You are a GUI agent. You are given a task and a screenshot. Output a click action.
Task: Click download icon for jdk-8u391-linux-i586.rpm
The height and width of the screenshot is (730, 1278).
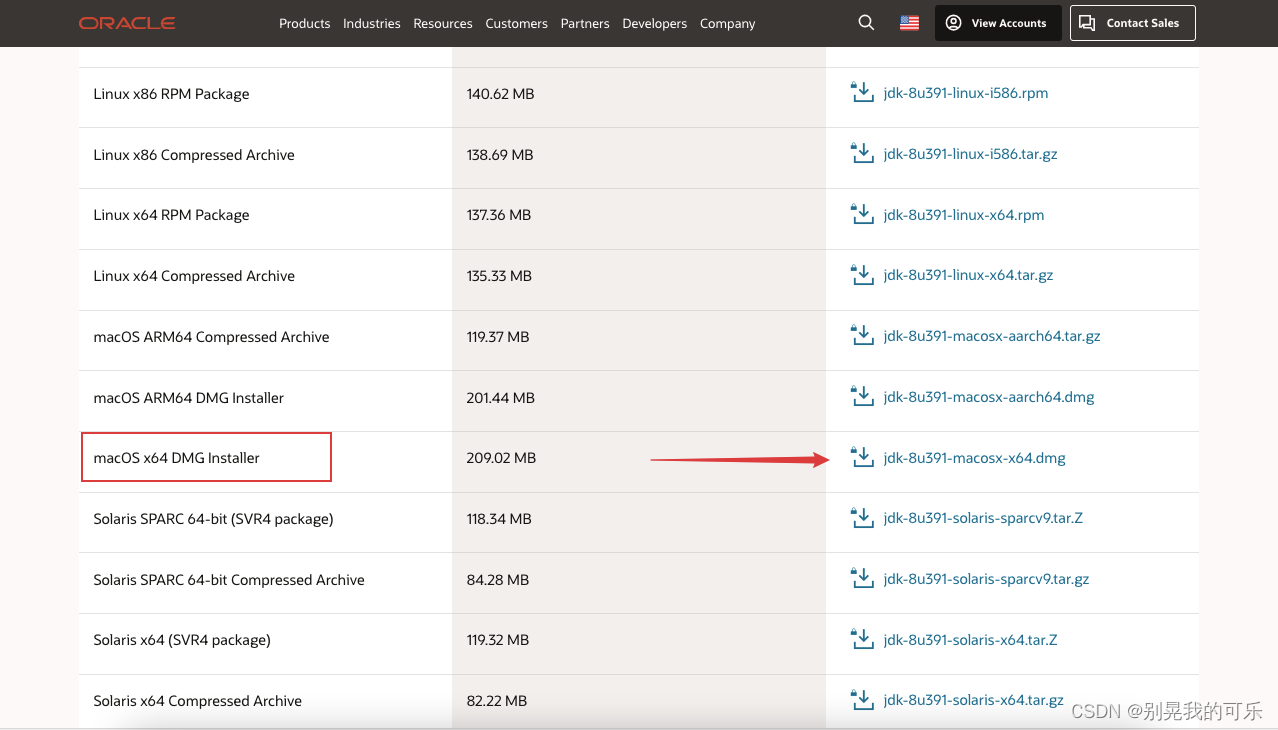[862, 92]
